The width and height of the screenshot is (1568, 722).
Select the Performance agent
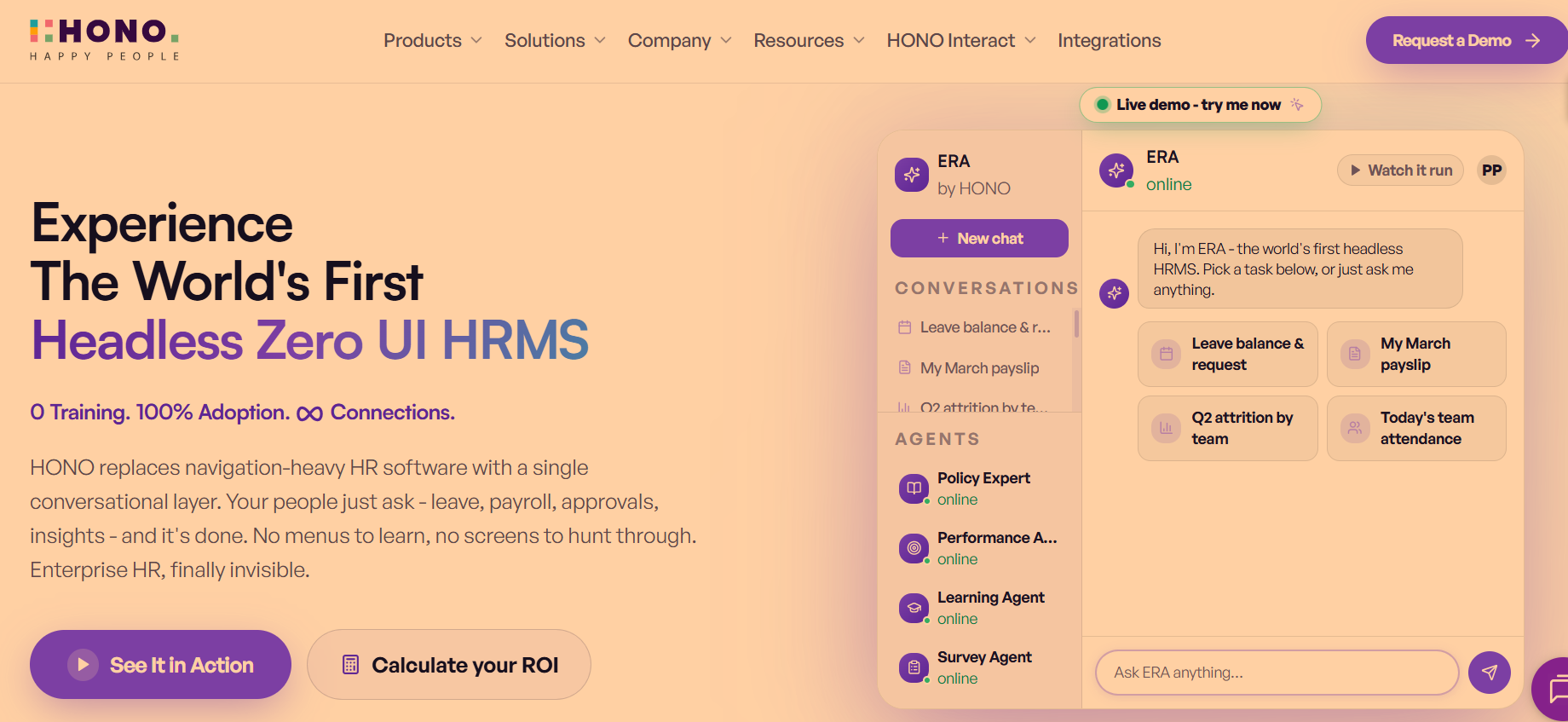tap(980, 548)
